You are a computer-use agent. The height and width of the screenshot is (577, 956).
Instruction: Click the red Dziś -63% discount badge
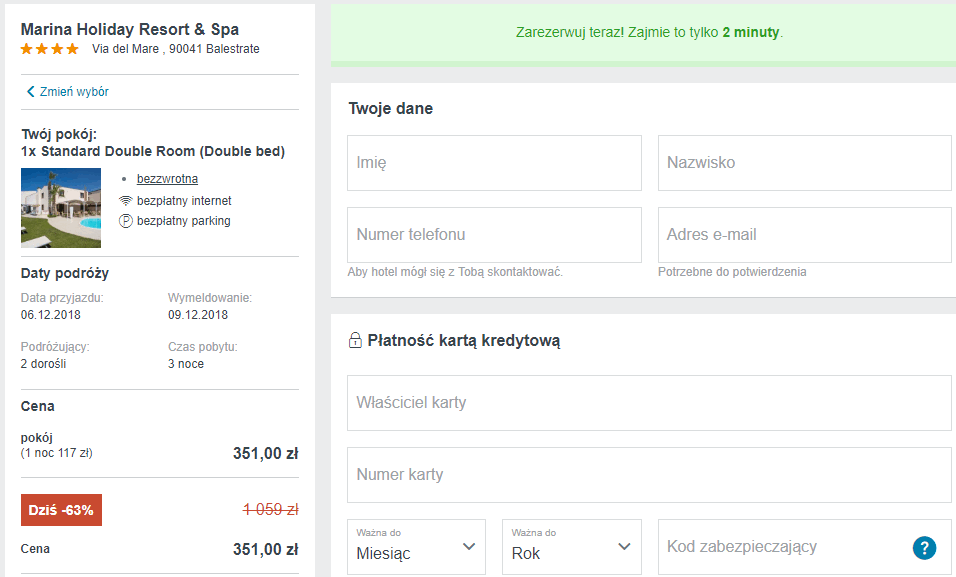[x=61, y=510]
